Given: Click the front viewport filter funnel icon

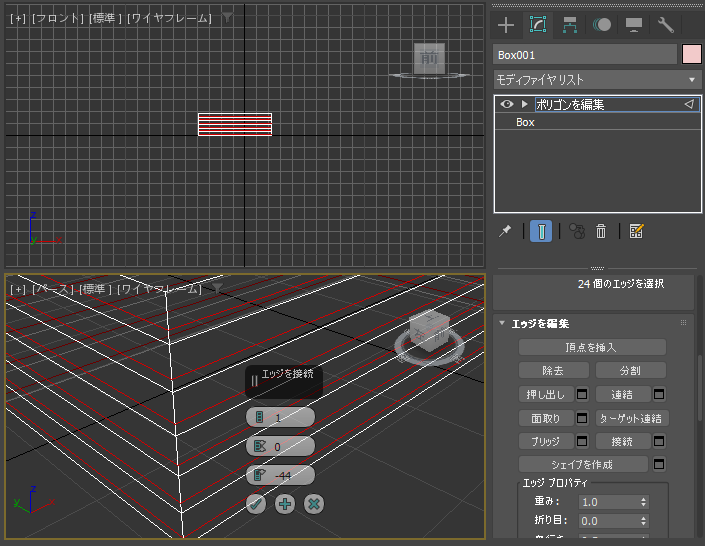Looking at the screenshot, I should 228,18.
